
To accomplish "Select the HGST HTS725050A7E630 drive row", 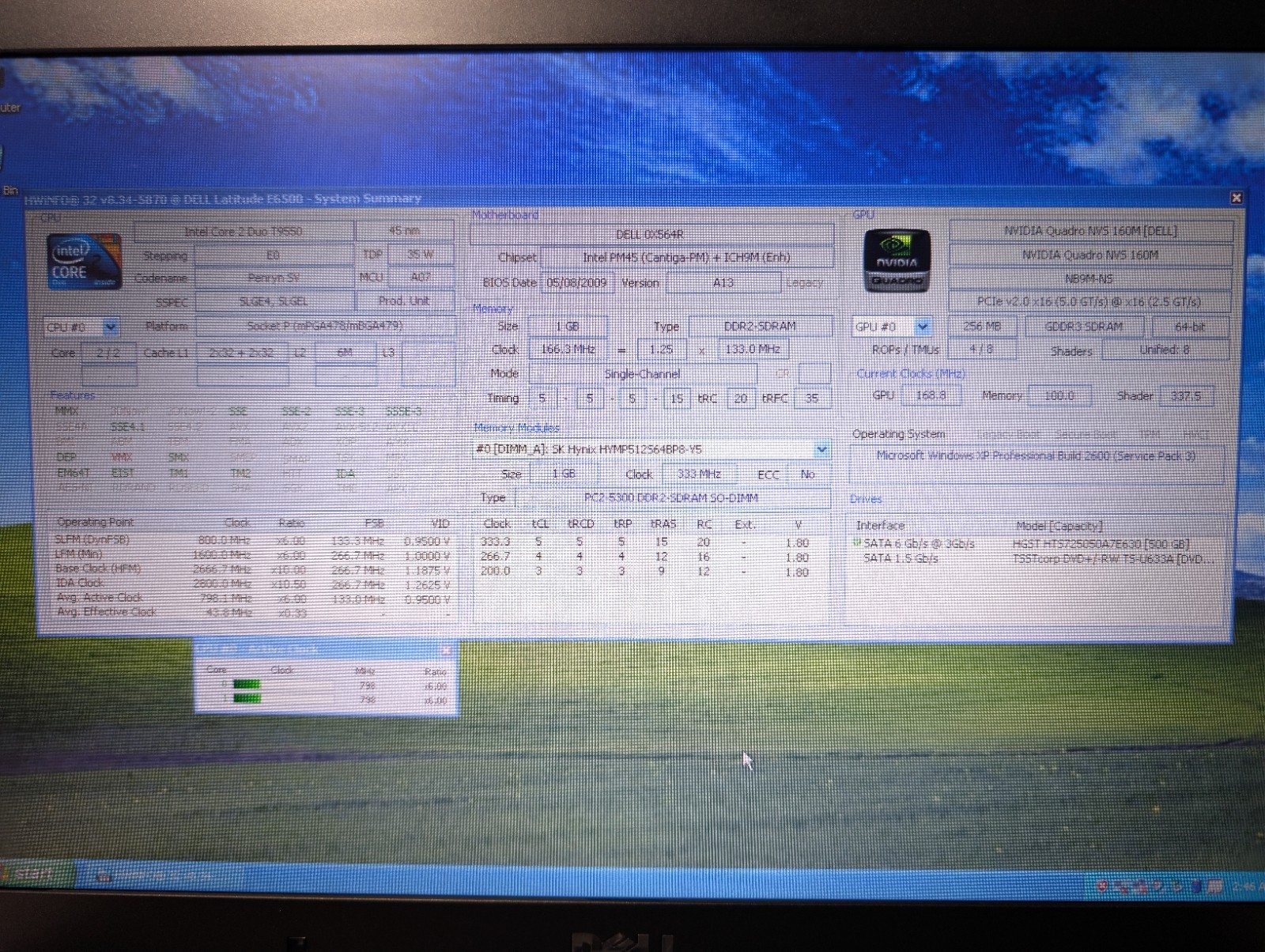I will coord(1036,544).
